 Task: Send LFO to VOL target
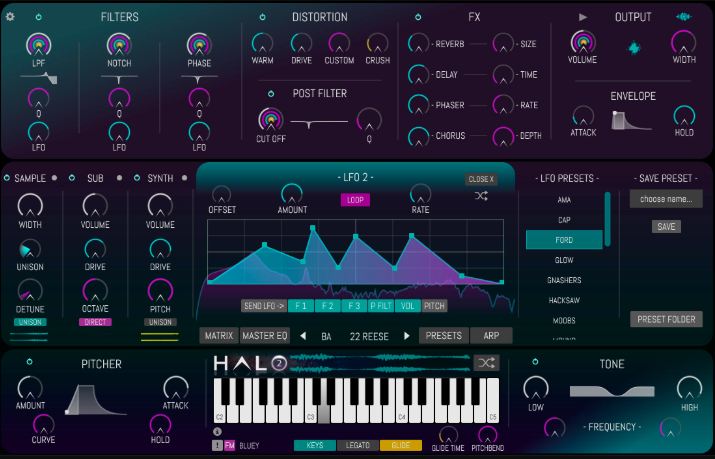point(408,306)
